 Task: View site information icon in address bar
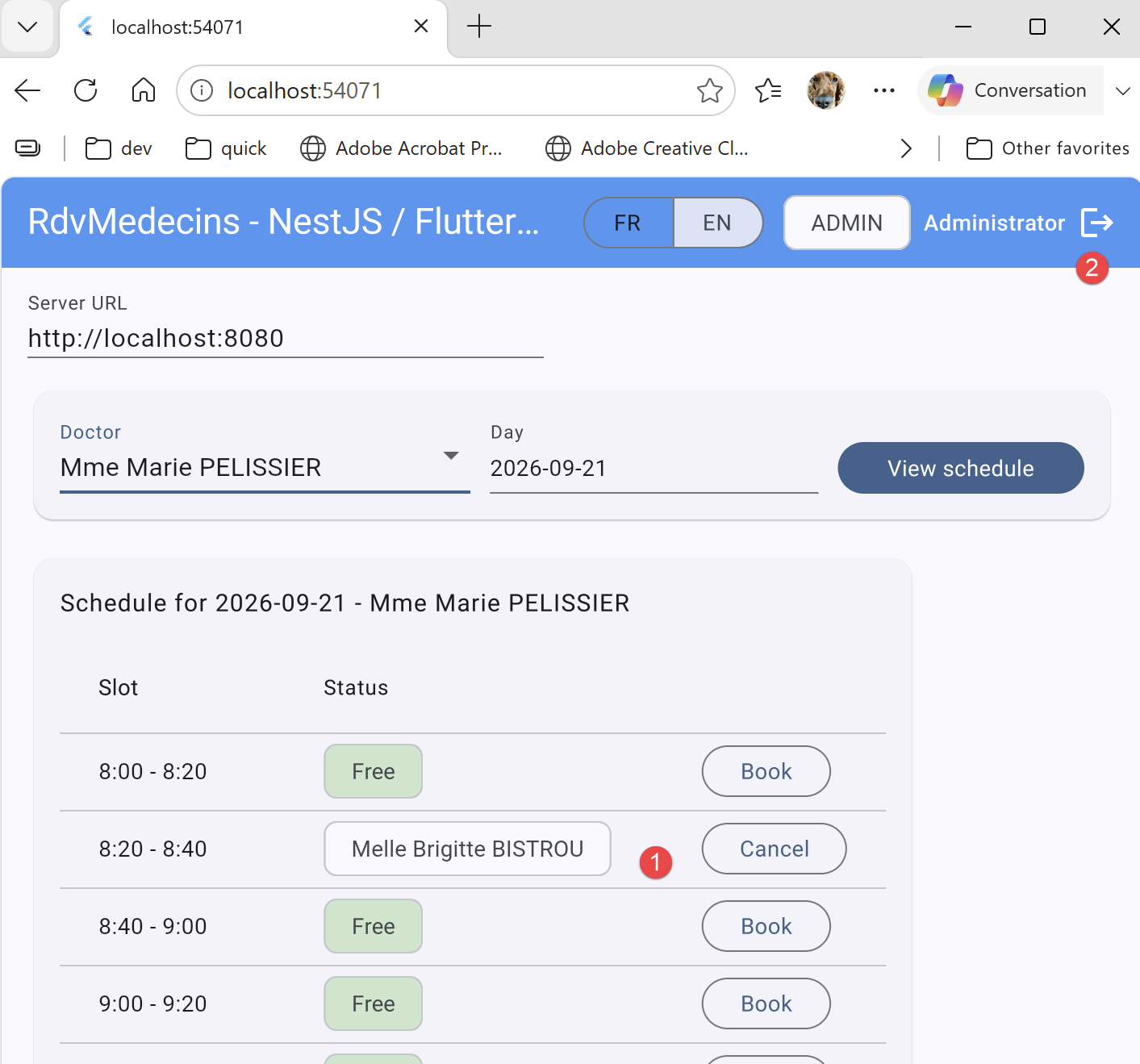click(202, 90)
